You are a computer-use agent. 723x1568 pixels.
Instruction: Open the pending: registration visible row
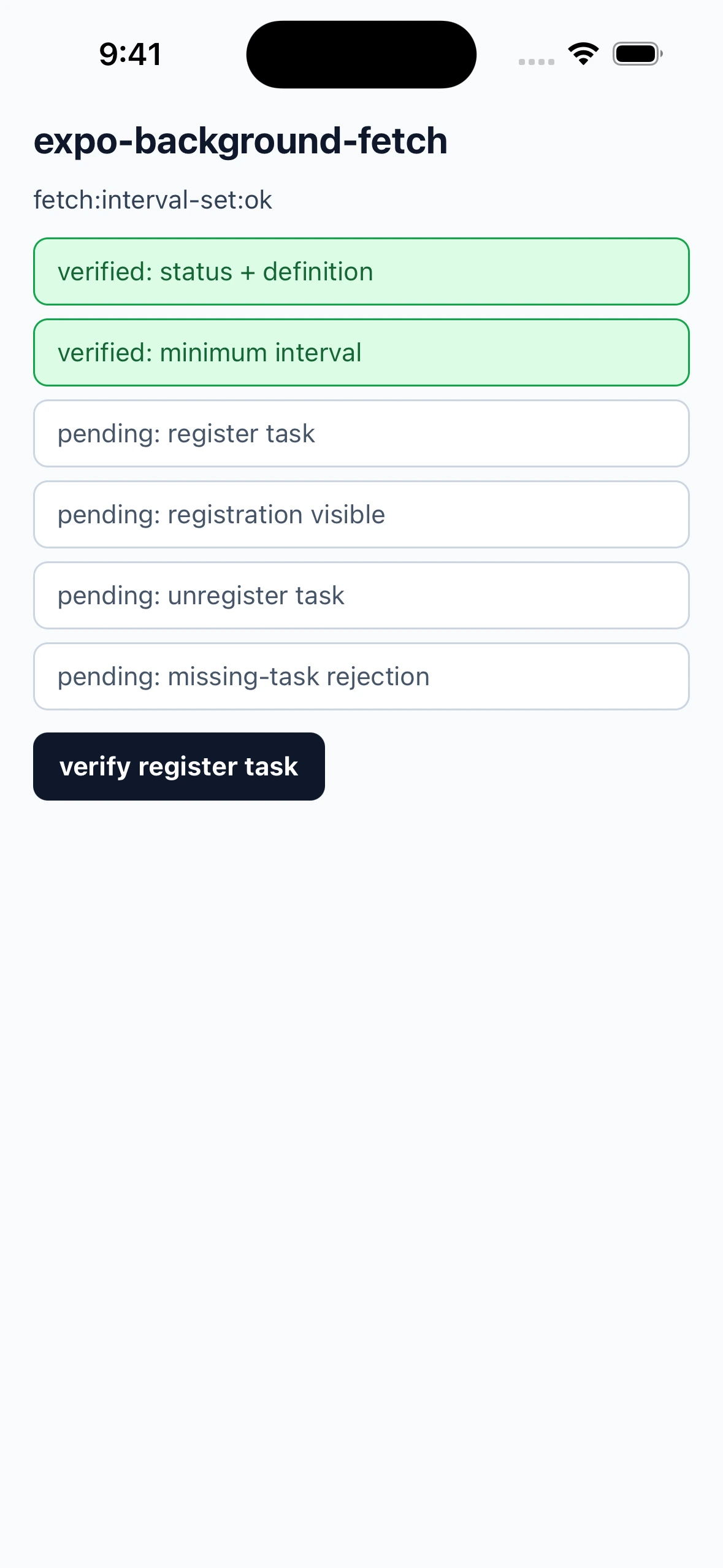(x=361, y=514)
